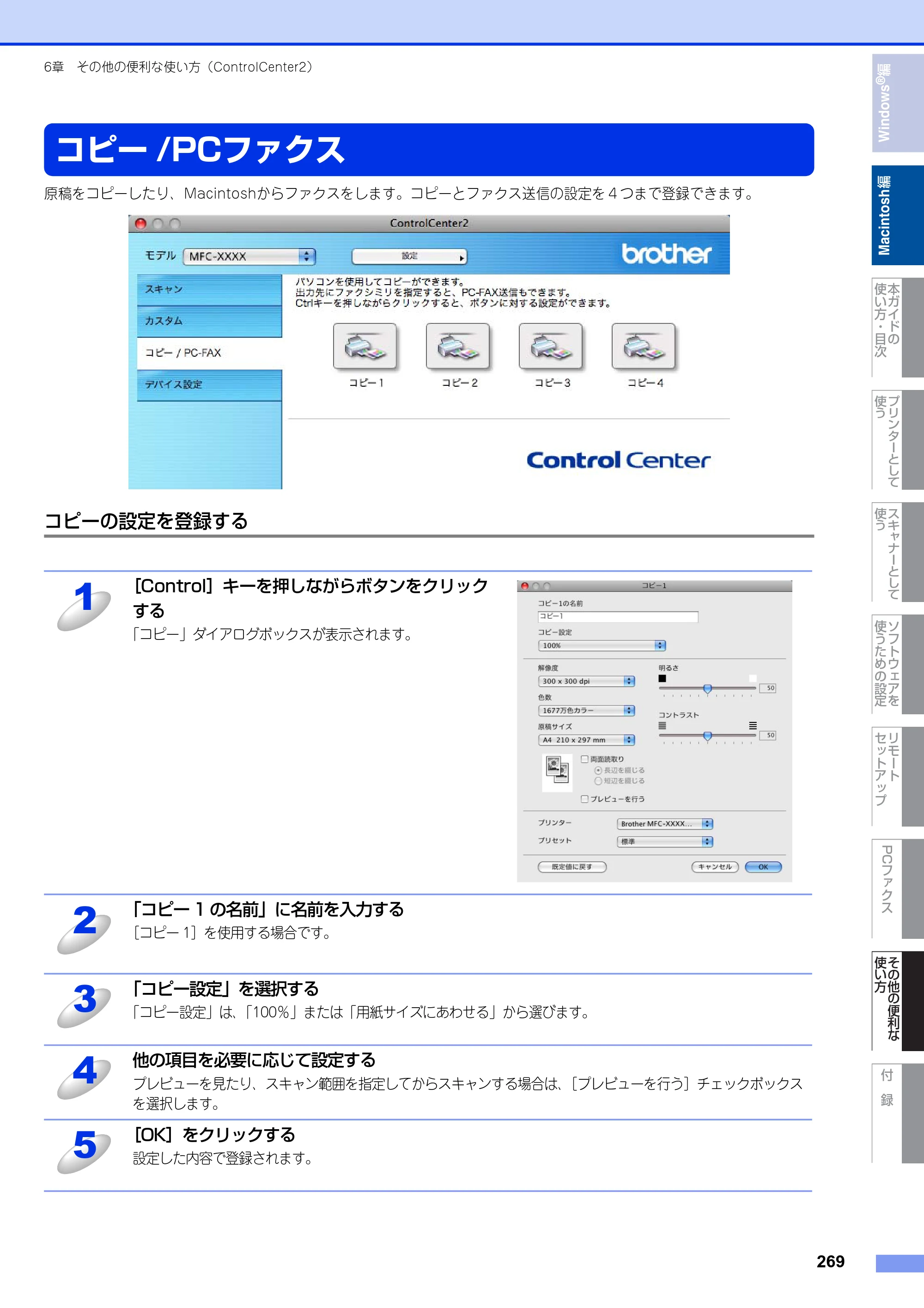This screenshot has height=1308, width=924.
Task: Open the PCファクス side tab
Action: point(897,888)
